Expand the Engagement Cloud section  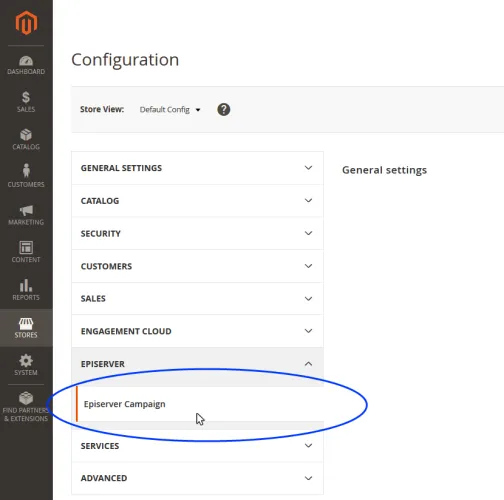pyautogui.click(x=197, y=331)
